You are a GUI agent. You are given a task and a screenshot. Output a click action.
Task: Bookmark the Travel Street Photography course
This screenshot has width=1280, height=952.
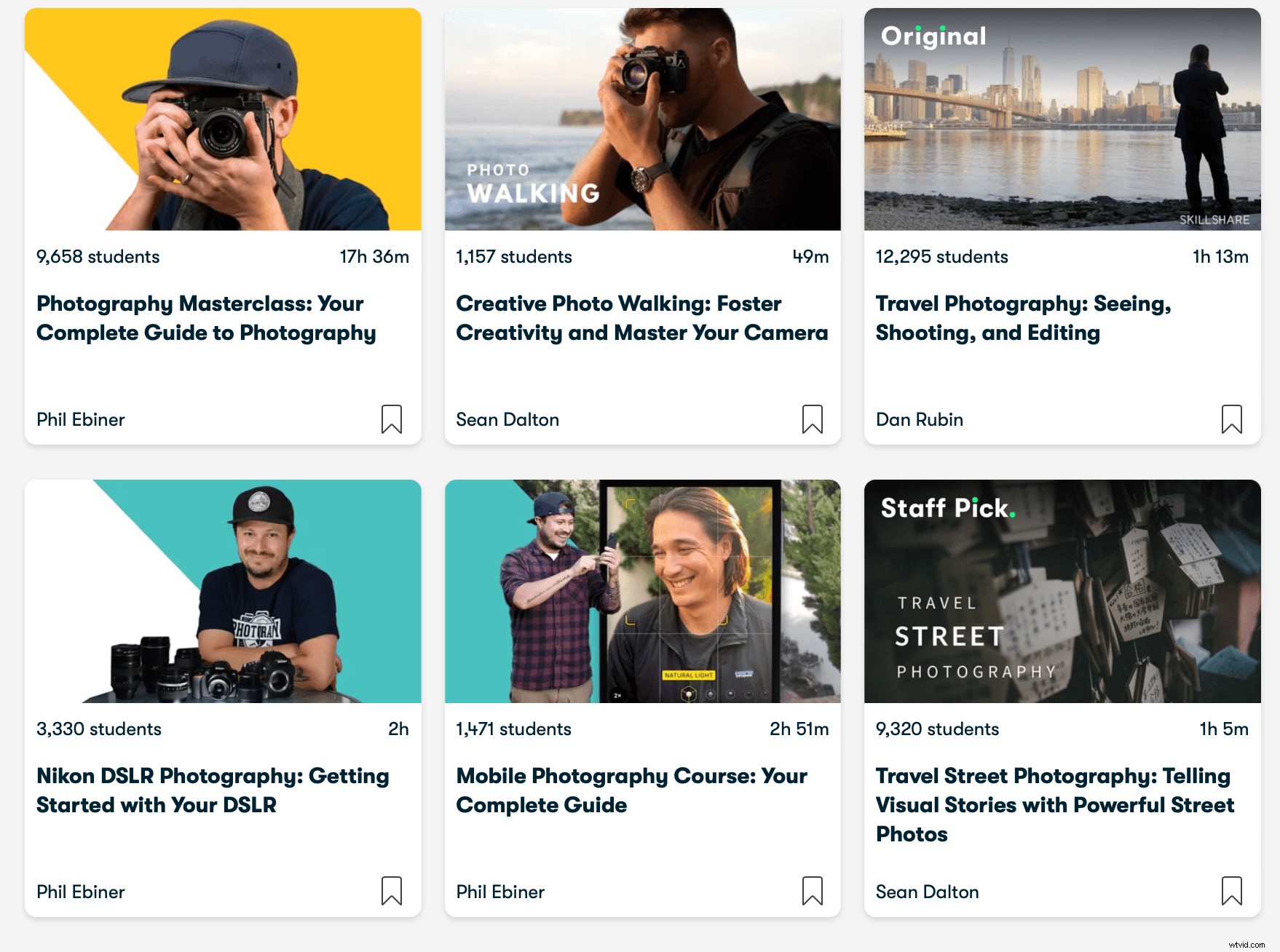[x=1231, y=892]
